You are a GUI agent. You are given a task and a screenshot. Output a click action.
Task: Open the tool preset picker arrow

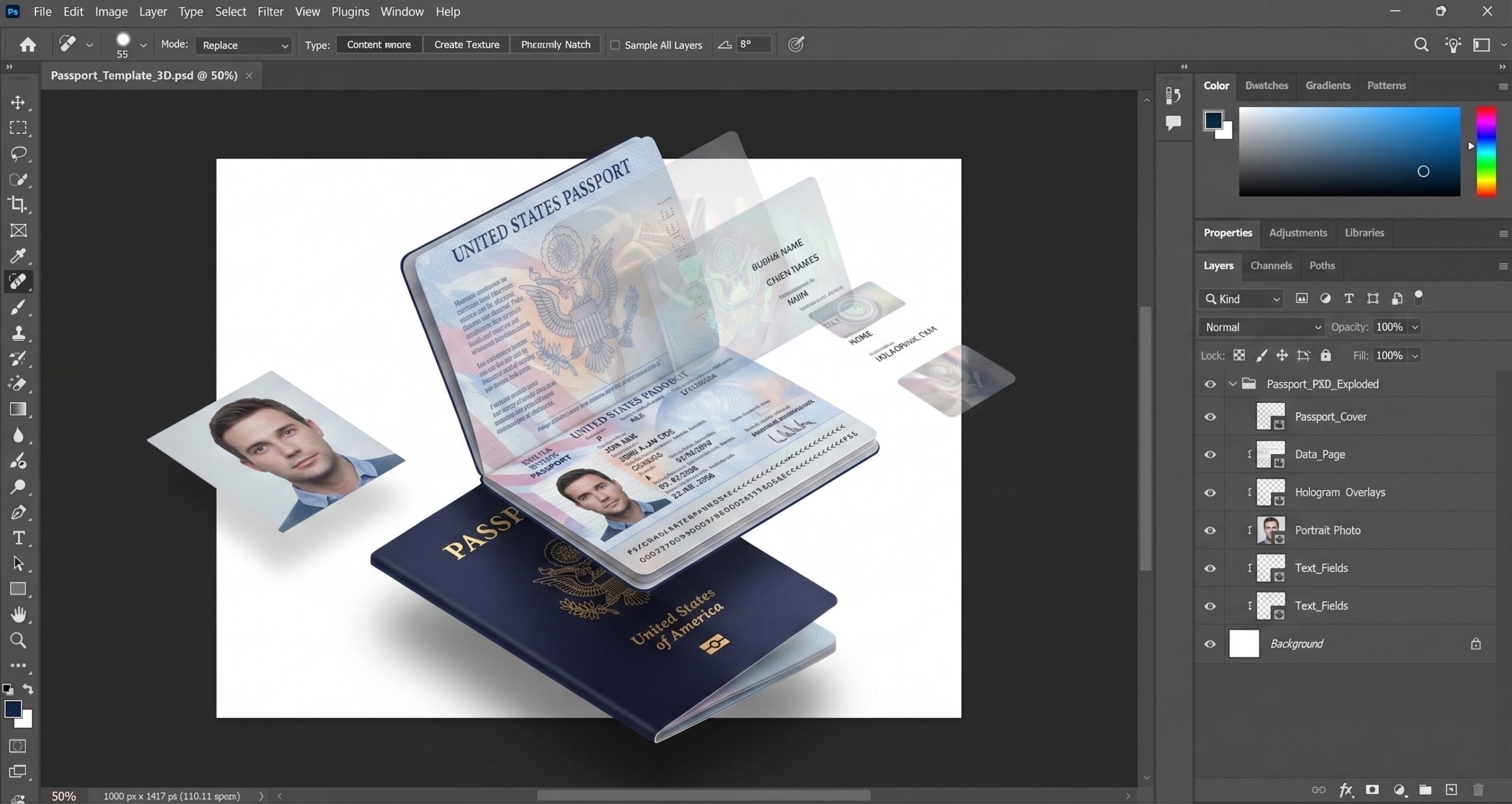(90, 45)
